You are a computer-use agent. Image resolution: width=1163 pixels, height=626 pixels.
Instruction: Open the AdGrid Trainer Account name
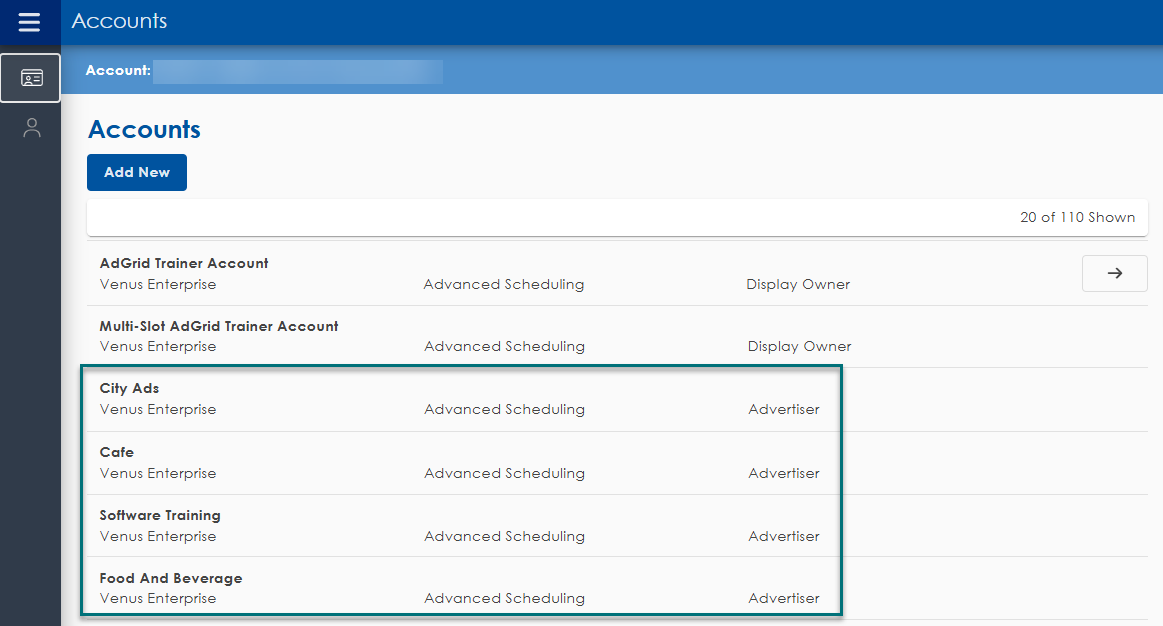(x=184, y=263)
